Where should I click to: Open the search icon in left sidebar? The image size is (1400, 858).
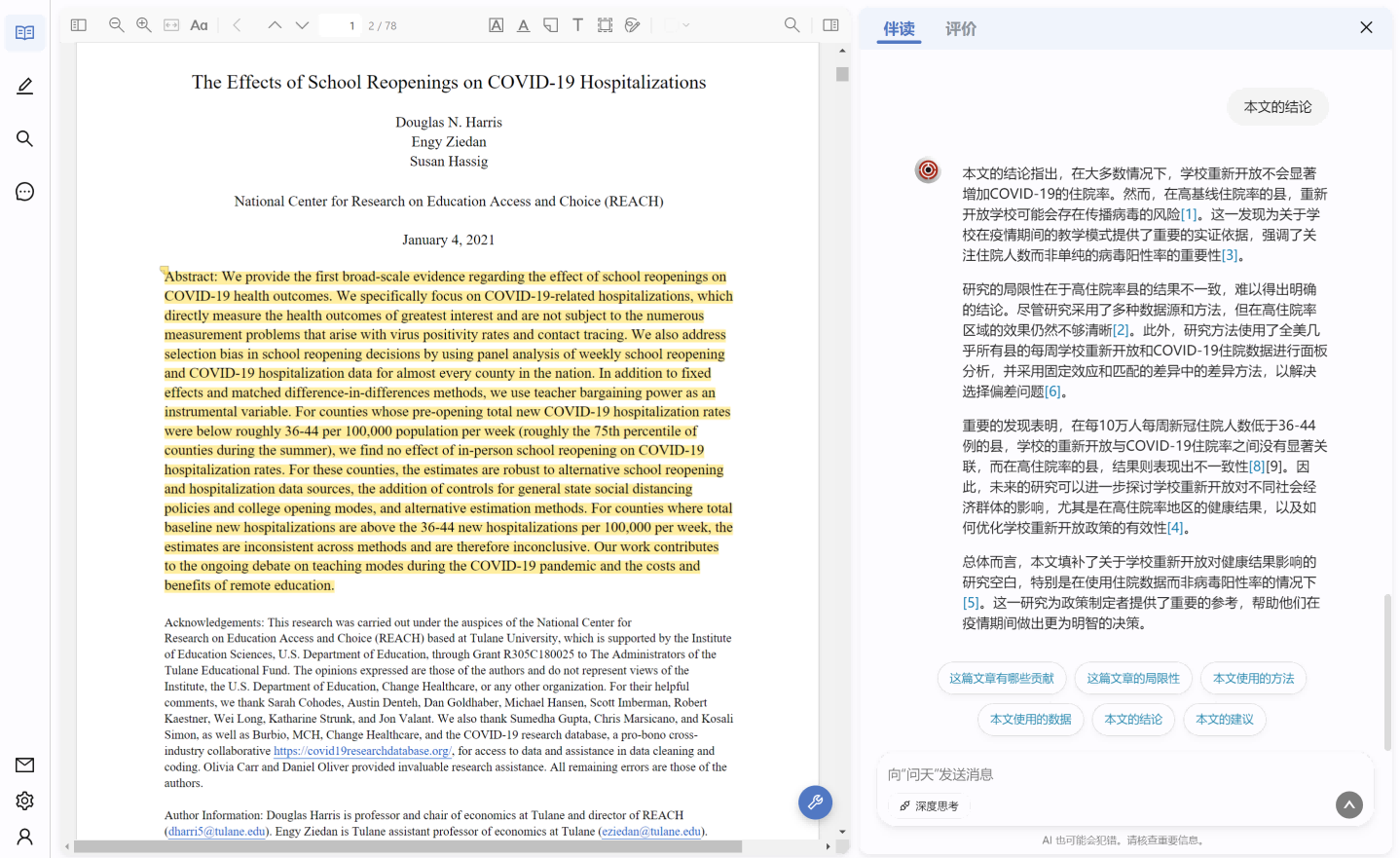coord(25,138)
